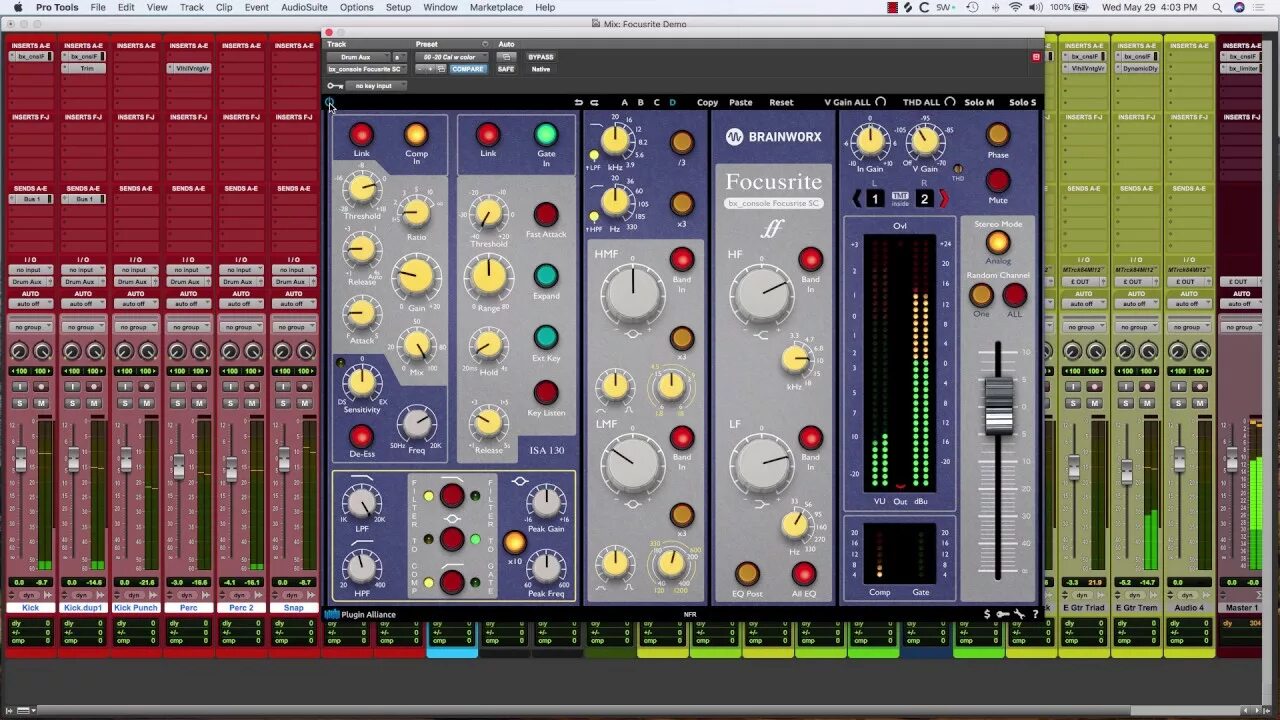The image size is (1280, 720).
Task: Open the File menu
Action: pyautogui.click(x=98, y=7)
